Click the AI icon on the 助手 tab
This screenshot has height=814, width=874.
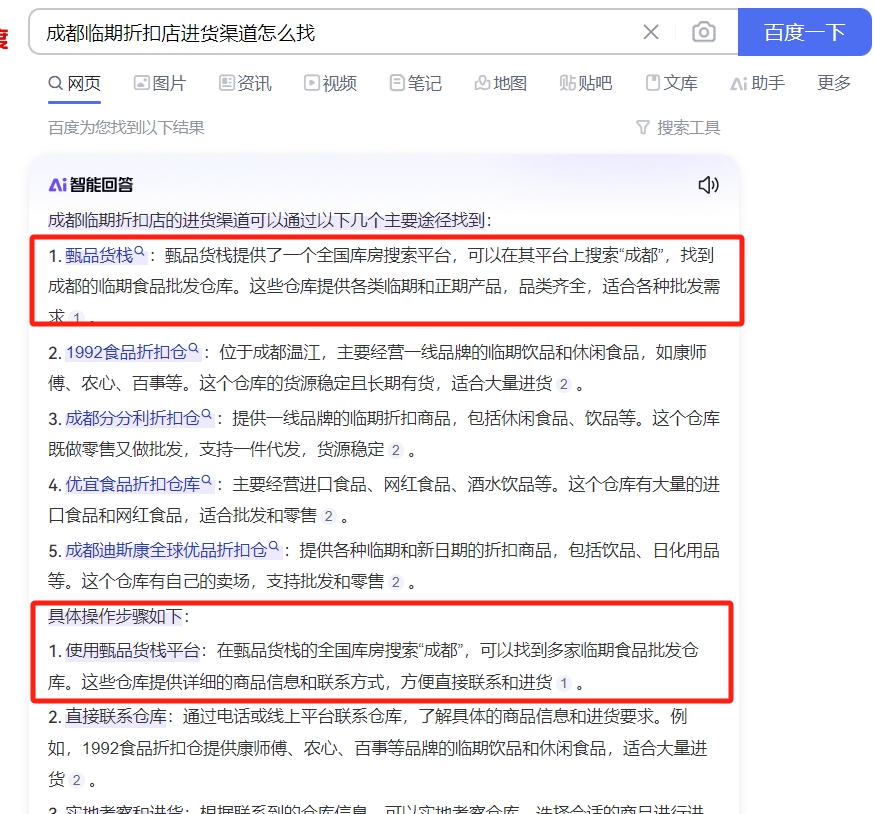739,84
